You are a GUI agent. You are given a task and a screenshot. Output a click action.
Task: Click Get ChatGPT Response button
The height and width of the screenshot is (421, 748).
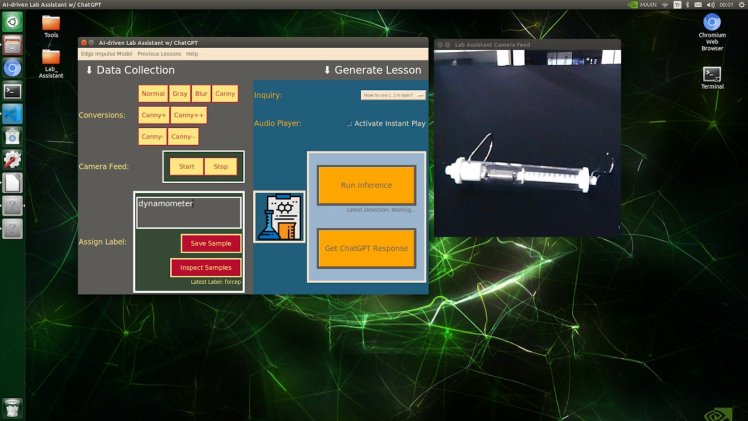tap(366, 248)
